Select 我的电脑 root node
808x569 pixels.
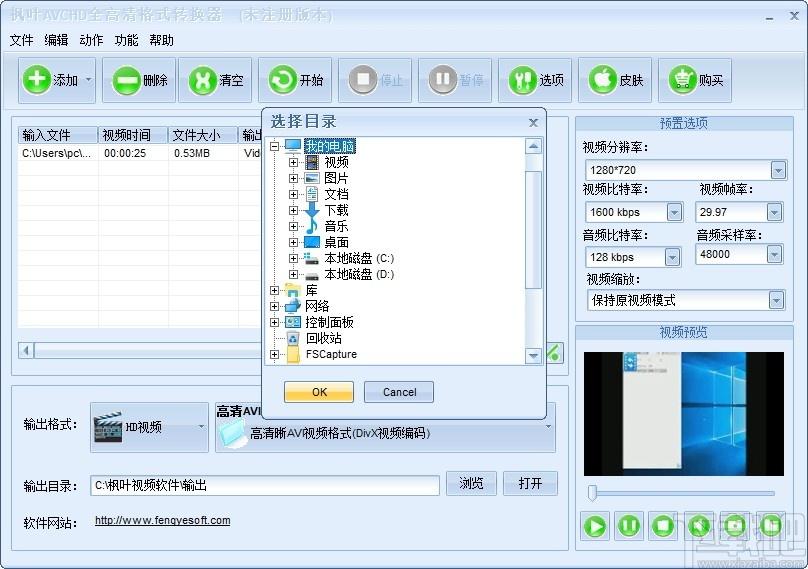(330, 146)
